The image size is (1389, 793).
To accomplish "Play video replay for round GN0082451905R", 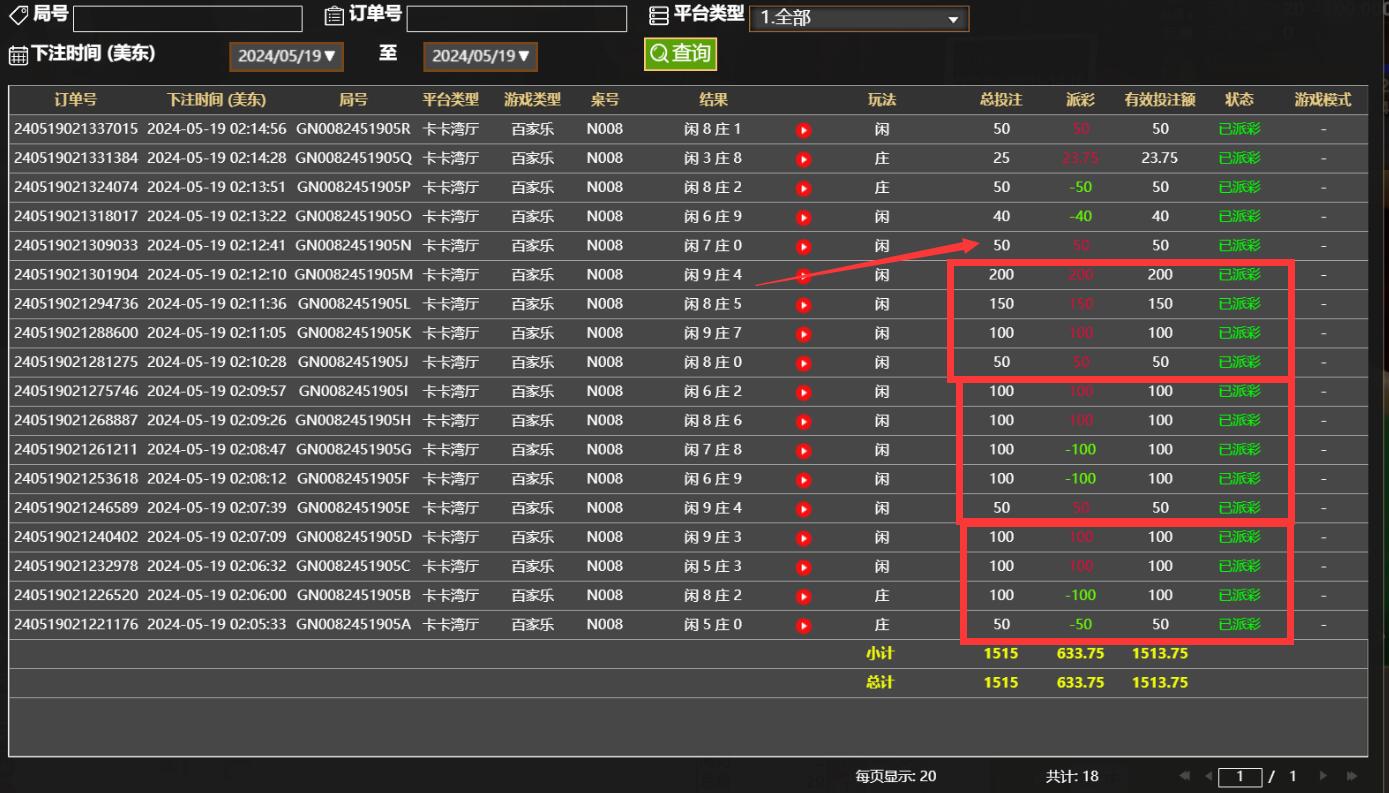I will pos(803,129).
